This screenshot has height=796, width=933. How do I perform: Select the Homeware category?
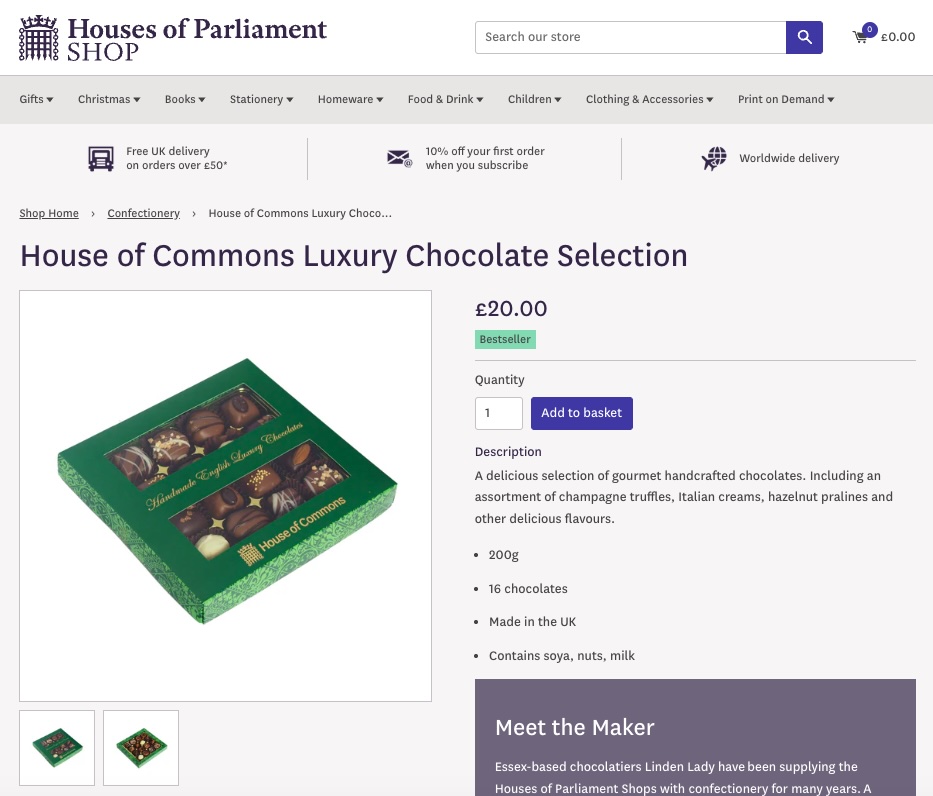pyautogui.click(x=349, y=99)
